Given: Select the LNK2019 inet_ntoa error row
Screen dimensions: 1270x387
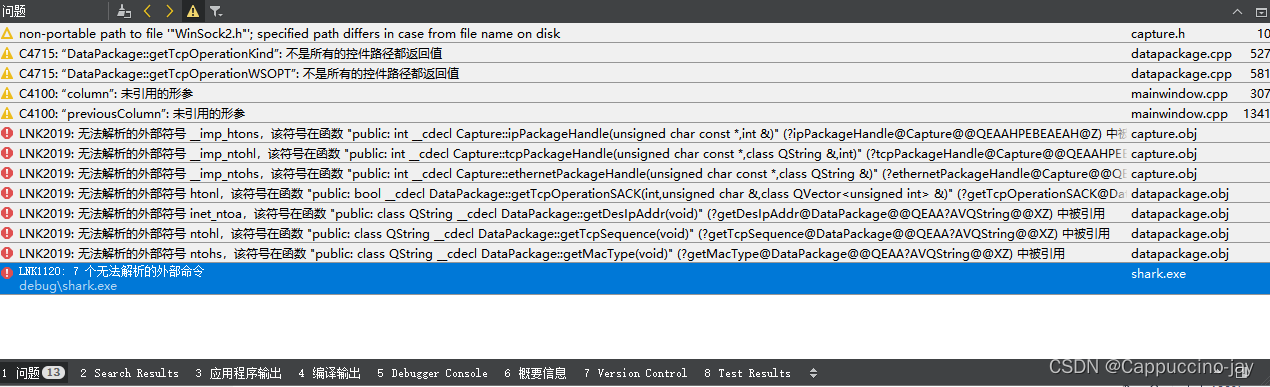Looking at the screenshot, I should 635,213.
